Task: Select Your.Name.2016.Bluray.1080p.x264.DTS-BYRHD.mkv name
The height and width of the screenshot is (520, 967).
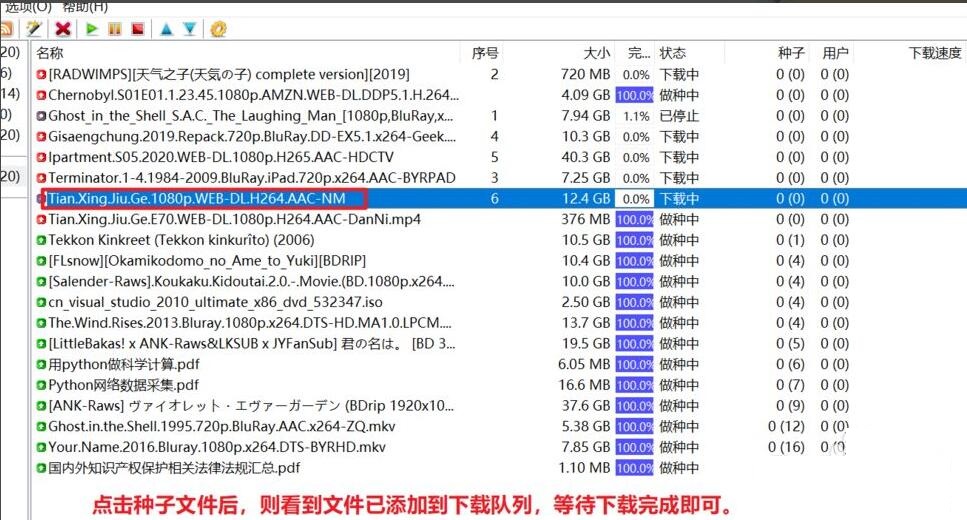Action: (x=217, y=447)
